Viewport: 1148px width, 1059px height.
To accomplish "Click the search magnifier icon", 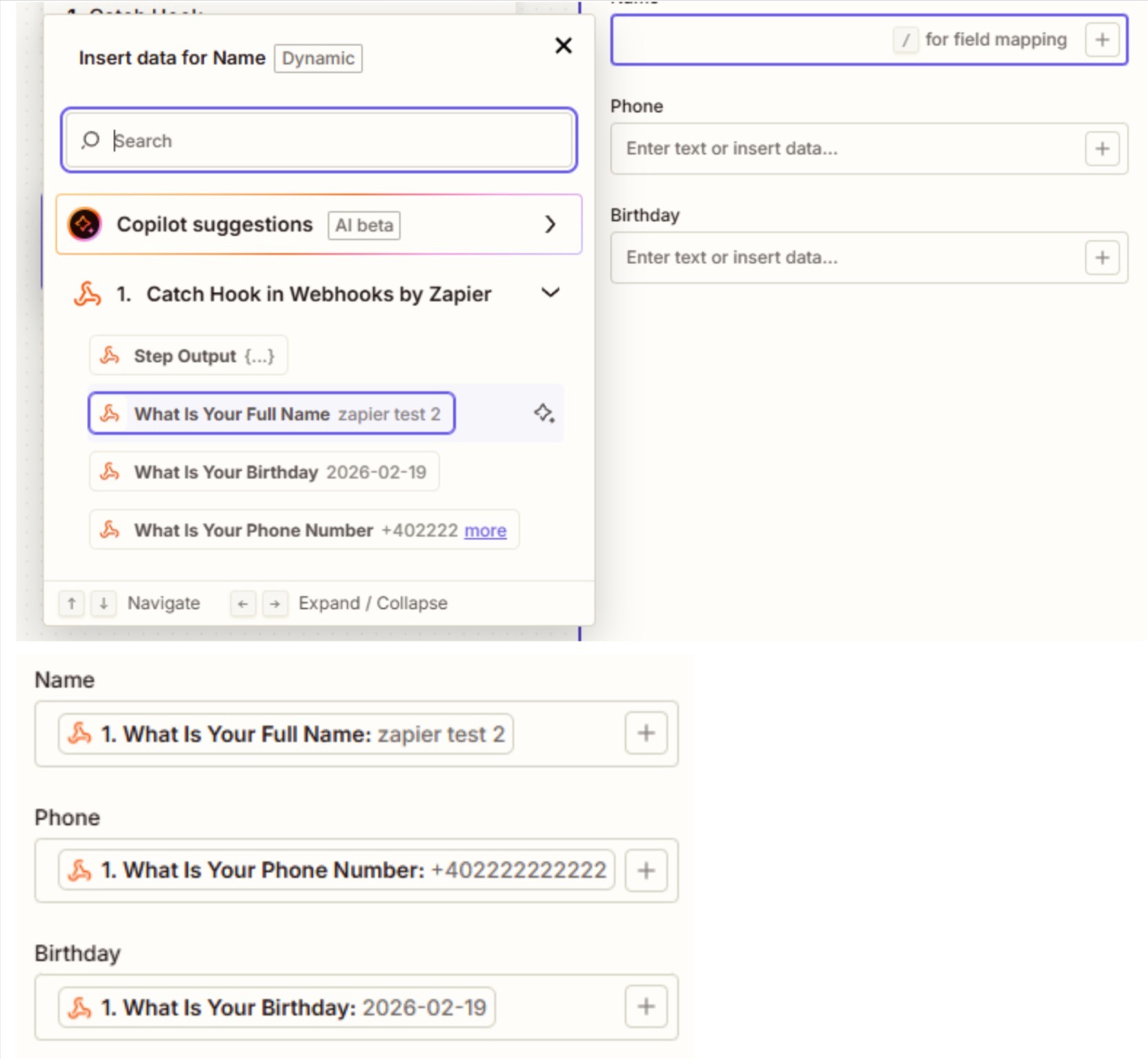I will click(90, 140).
